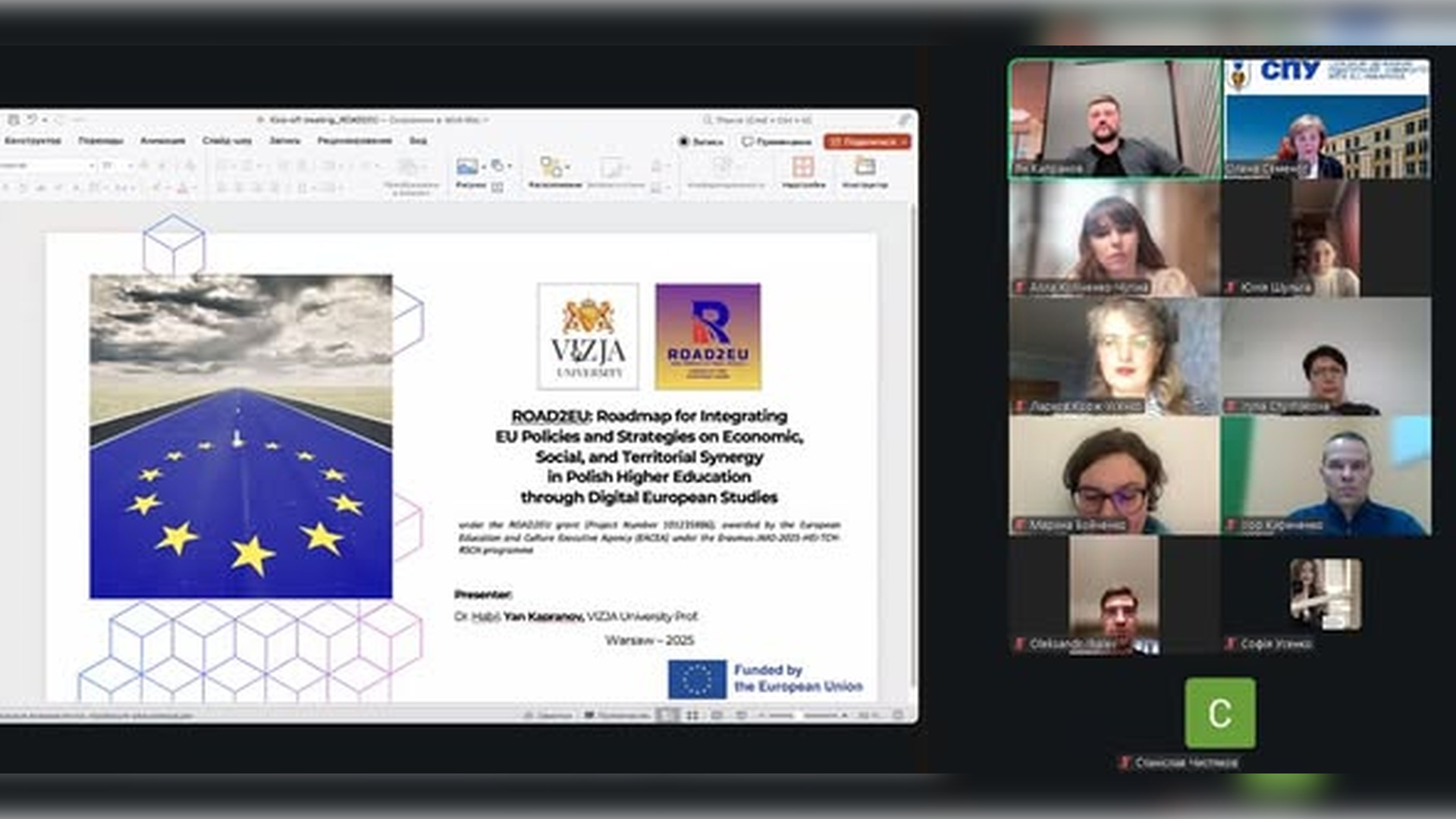
Task: Click the Add-ins grid icon
Action: click(802, 166)
